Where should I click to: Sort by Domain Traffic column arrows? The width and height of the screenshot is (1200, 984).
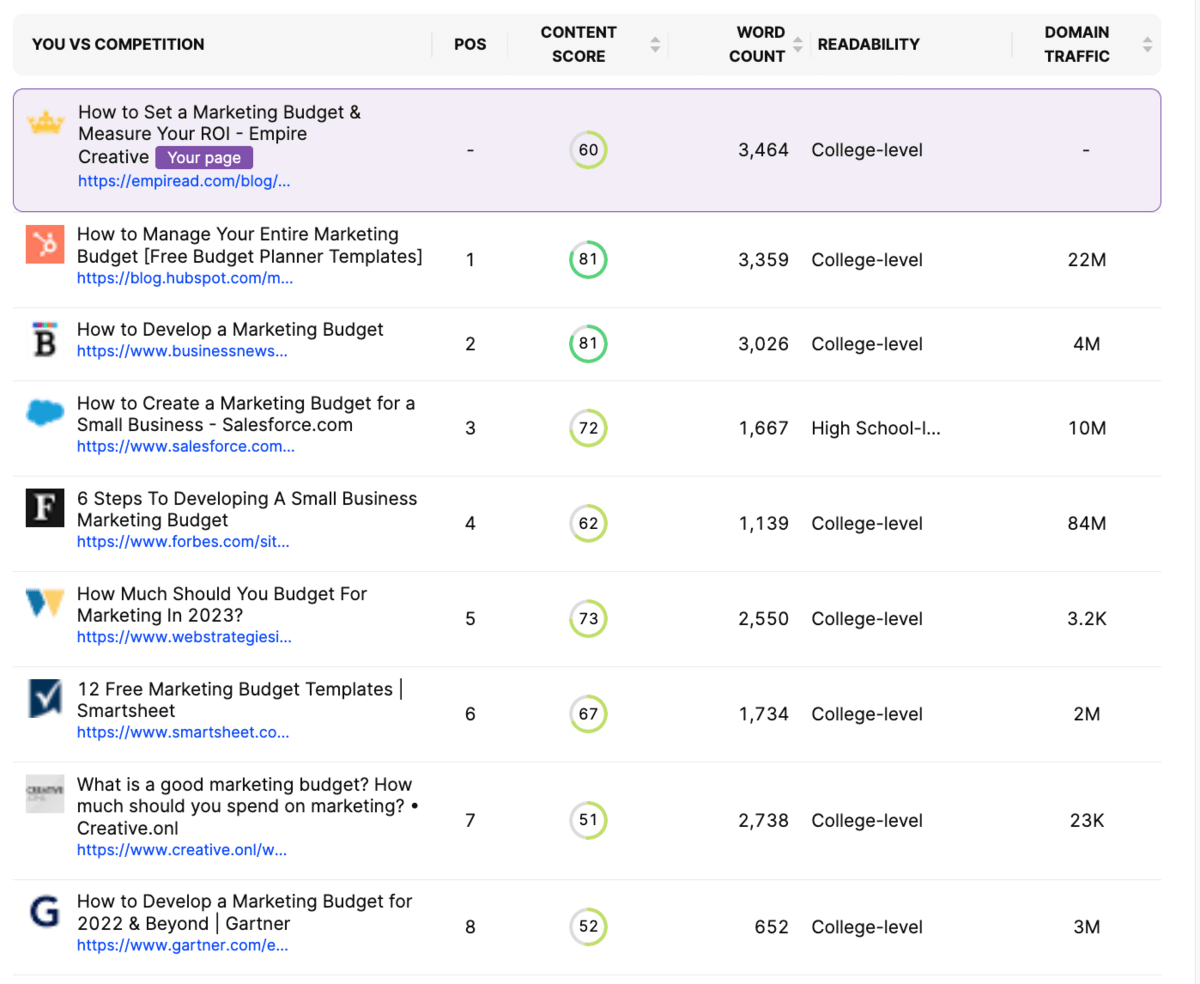(x=1147, y=44)
